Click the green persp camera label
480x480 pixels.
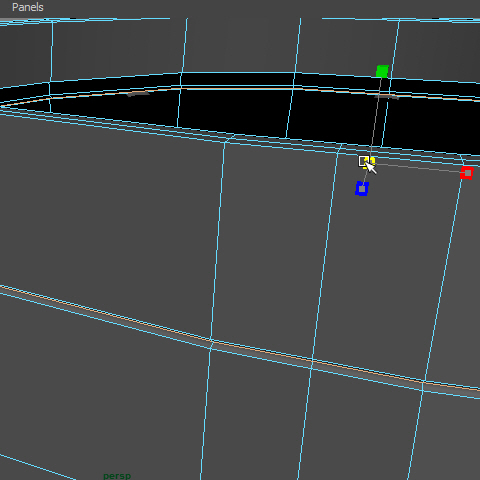(x=117, y=476)
